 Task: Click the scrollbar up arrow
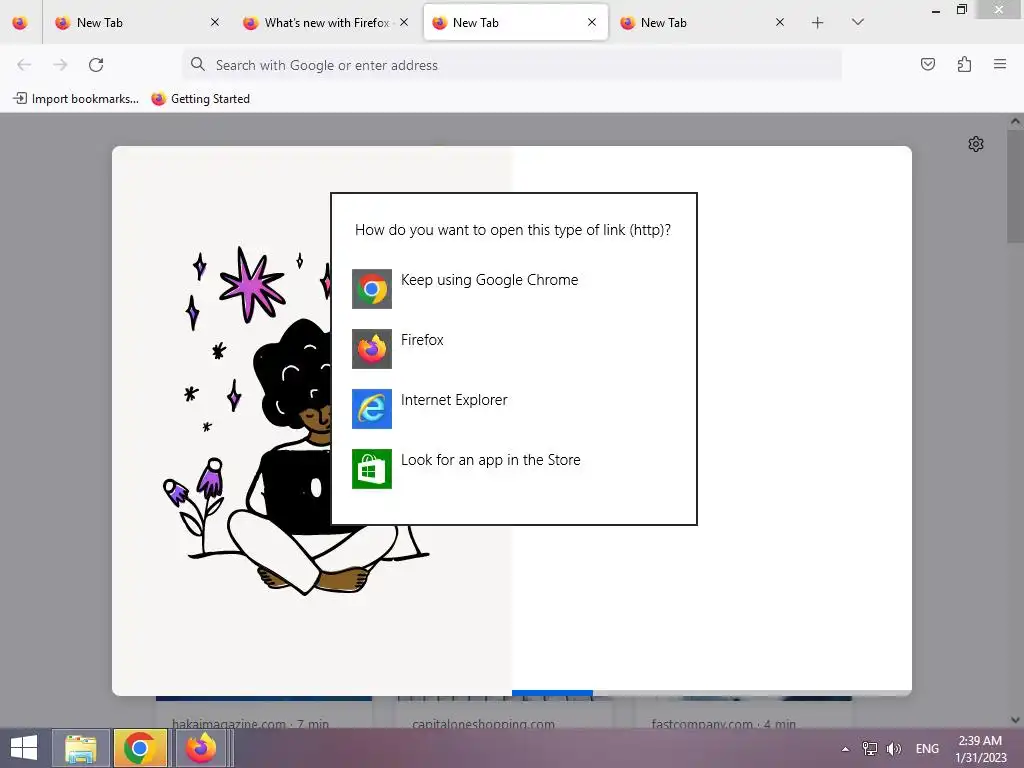1015,121
